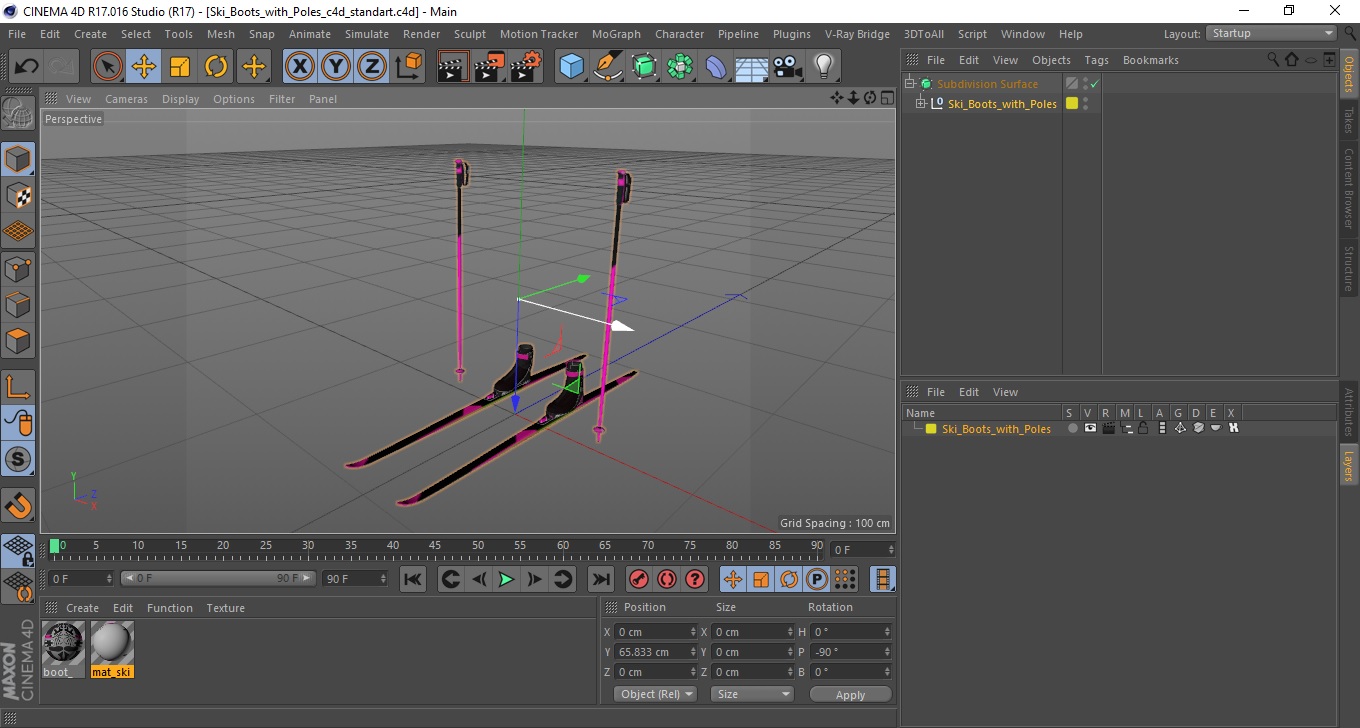Screen dimensions: 1360x728
Task: Open Edit Render Settings icon
Action: 525,67
